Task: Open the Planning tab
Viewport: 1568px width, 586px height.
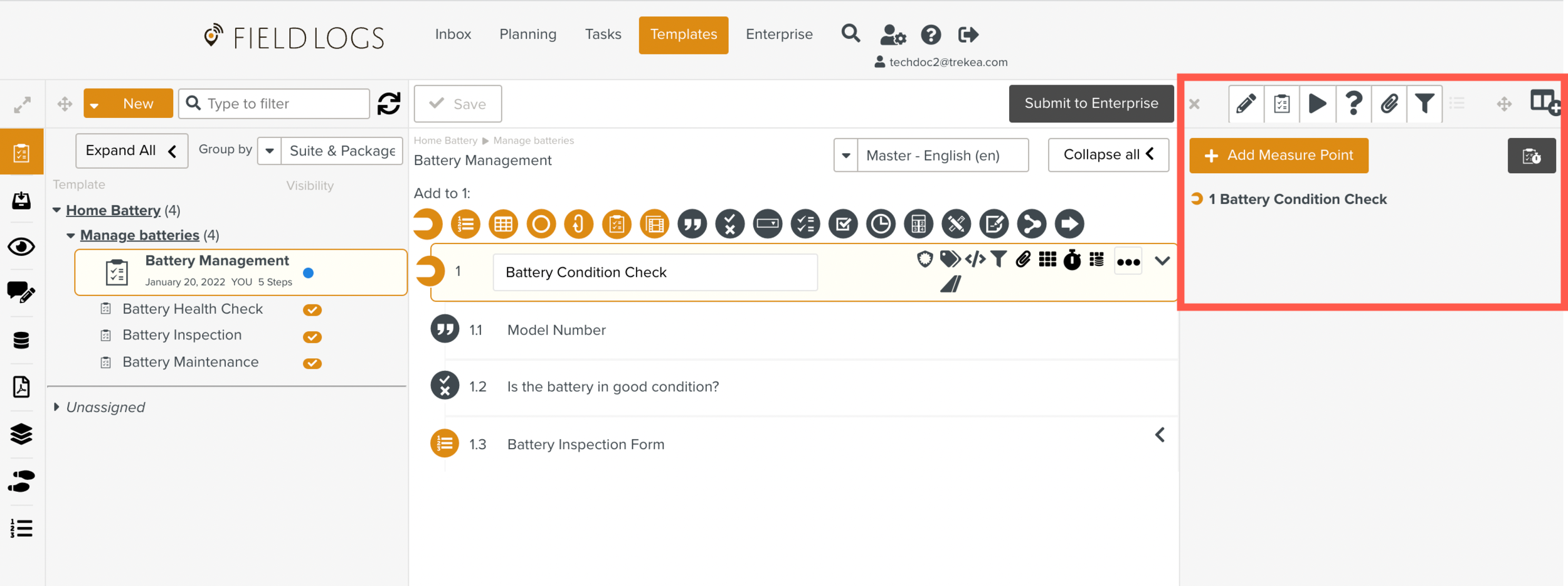Action: click(527, 35)
